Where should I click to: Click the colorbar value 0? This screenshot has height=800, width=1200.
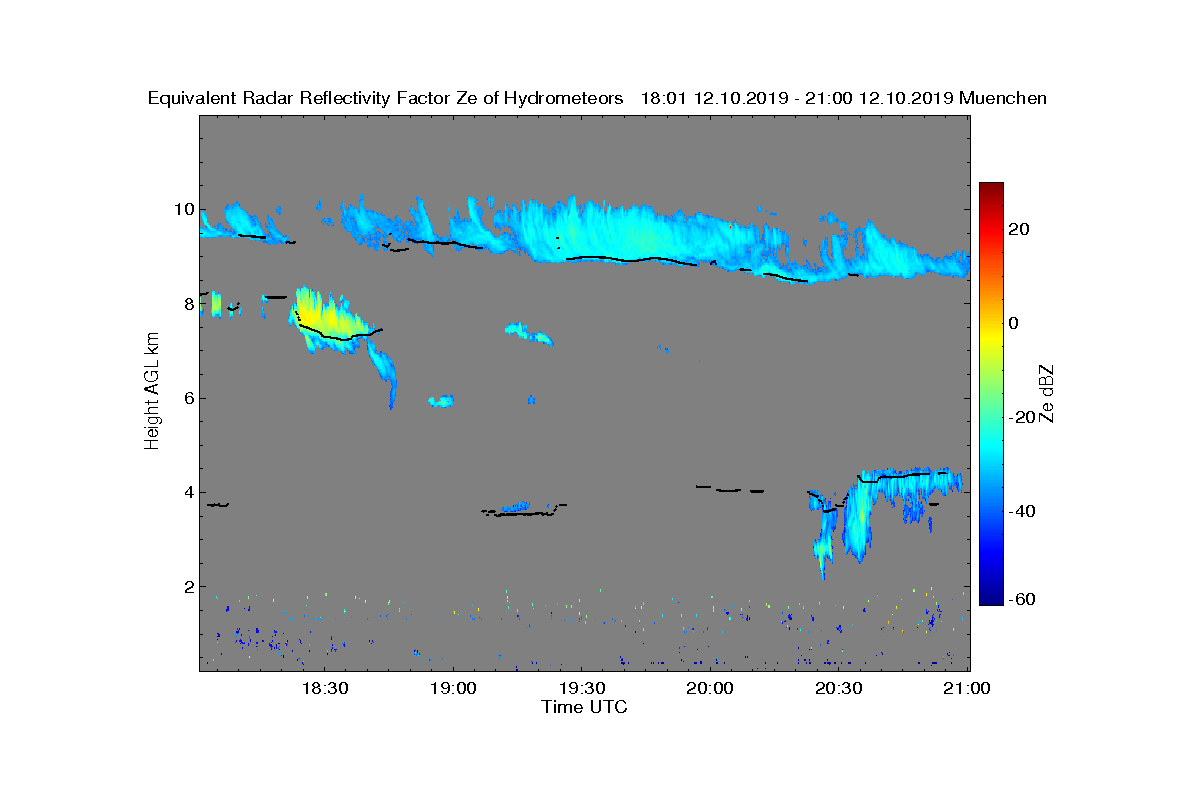coord(1014,323)
